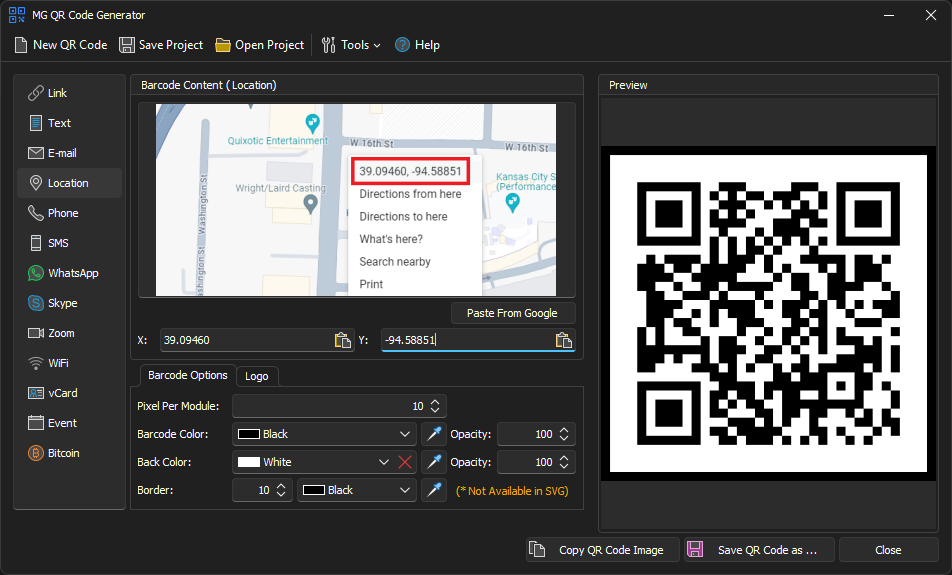Adjust Back Color Opacity stepper arrows
Image resolution: width=952 pixels, height=575 pixels.
[x=564, y=462]
